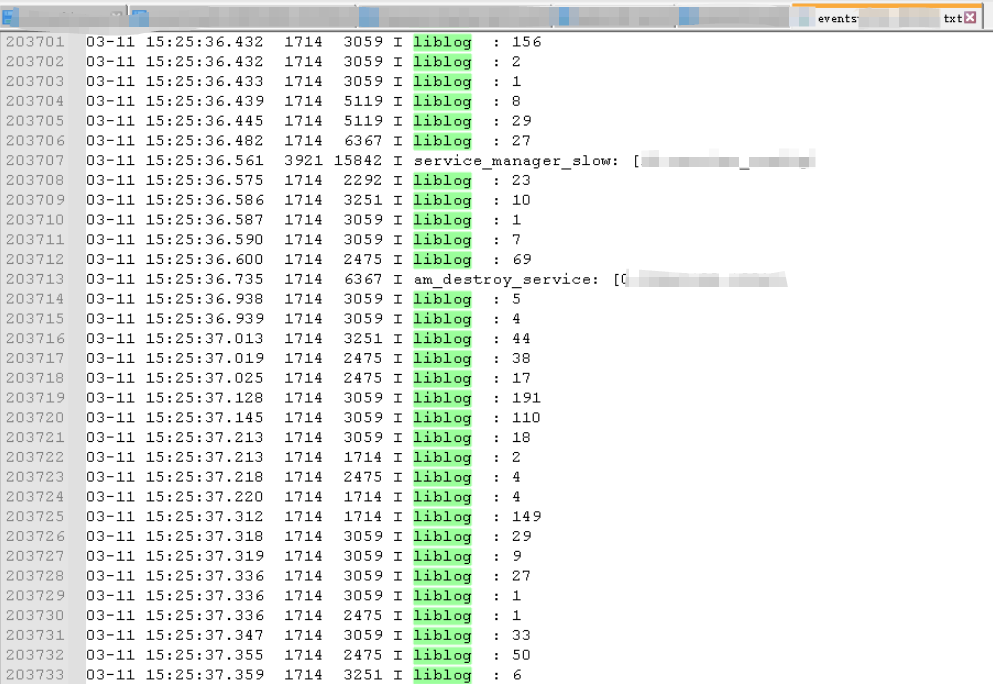Image resolution: width=993 pixels, height=684 pixels.
Task: Click thread ID 15842 on line 203707
Action: click(x=358, y=160)
